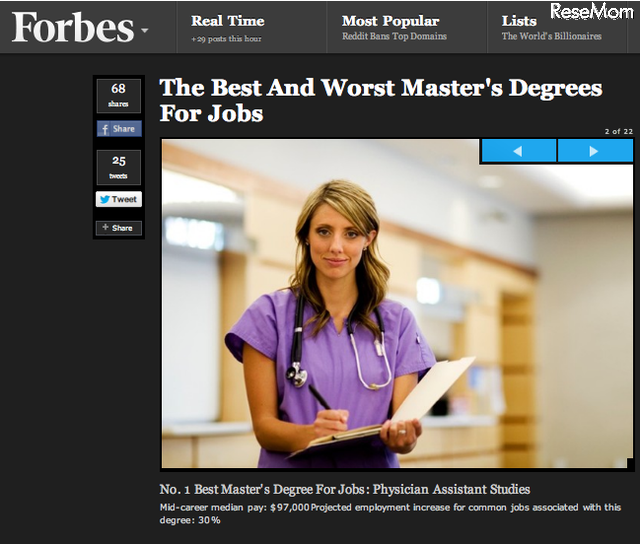Open the Lists menu
Screen dimensions: 640x544
point(519,21)
